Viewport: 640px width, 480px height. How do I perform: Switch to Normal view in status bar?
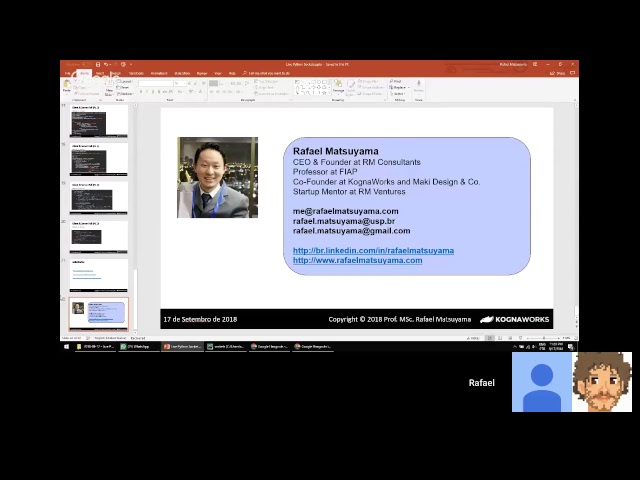click(490, 338)
